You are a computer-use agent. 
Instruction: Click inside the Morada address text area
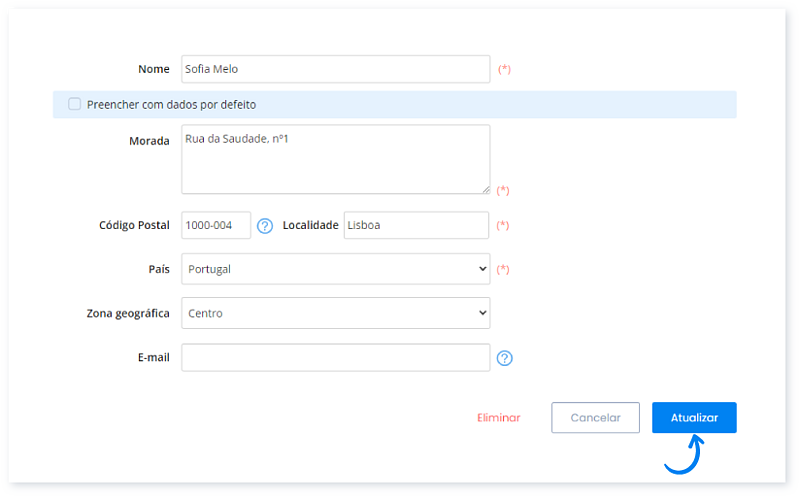point(335,159)
